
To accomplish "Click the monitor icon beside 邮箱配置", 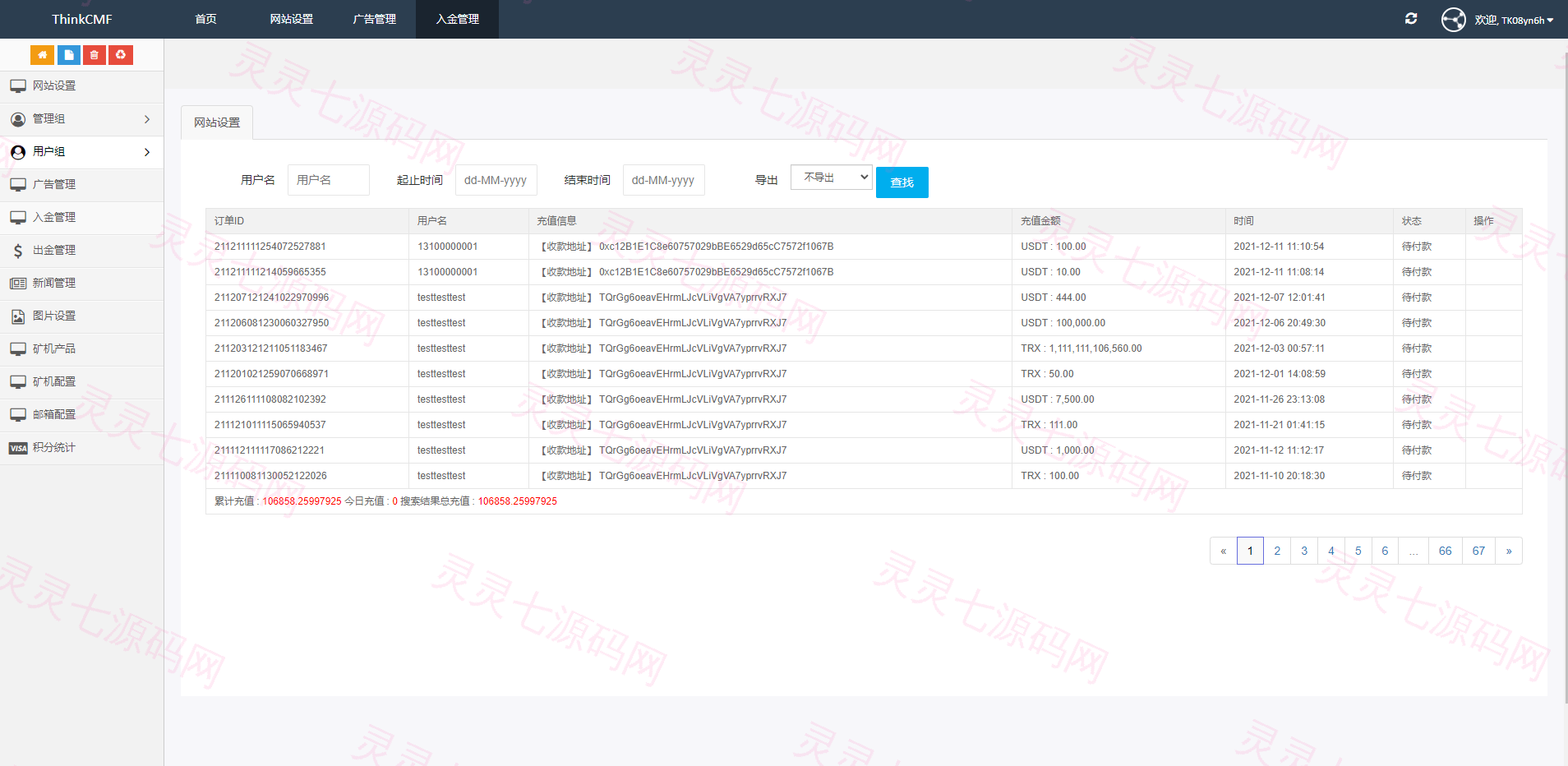I will click(18, 415).
